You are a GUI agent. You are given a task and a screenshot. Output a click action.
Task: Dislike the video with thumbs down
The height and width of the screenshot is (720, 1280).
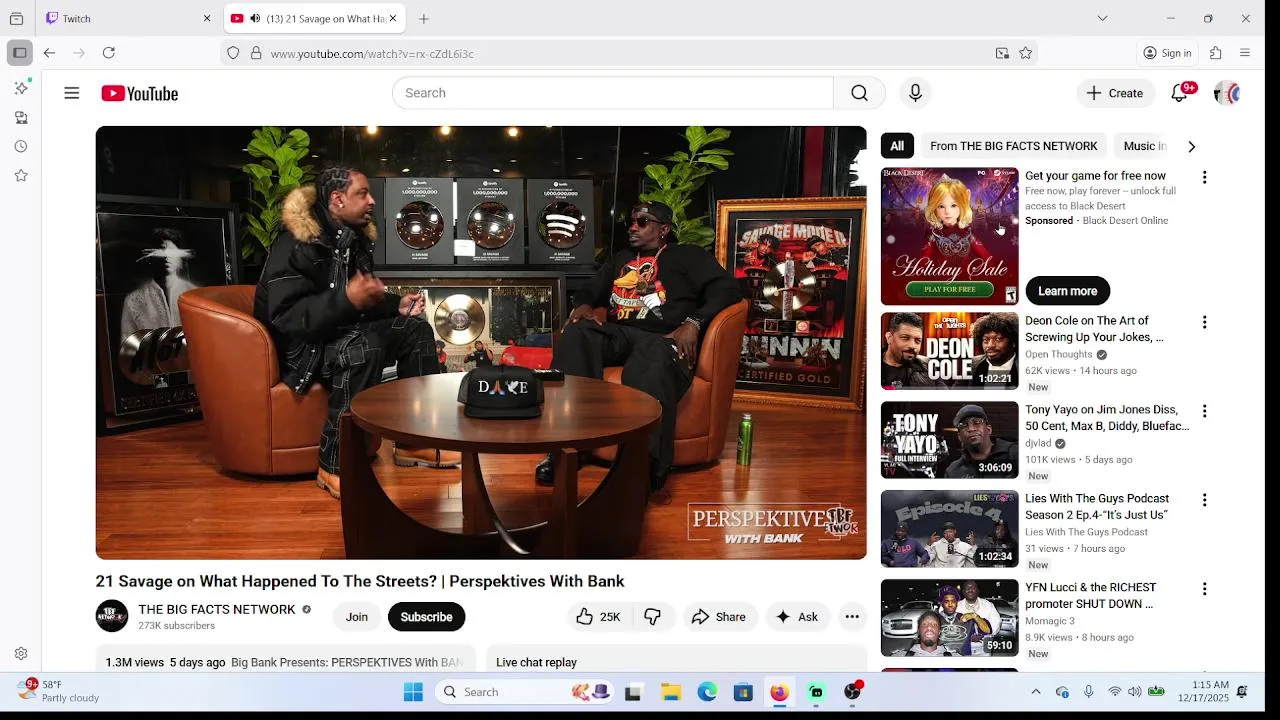click(x=653, y=617)
